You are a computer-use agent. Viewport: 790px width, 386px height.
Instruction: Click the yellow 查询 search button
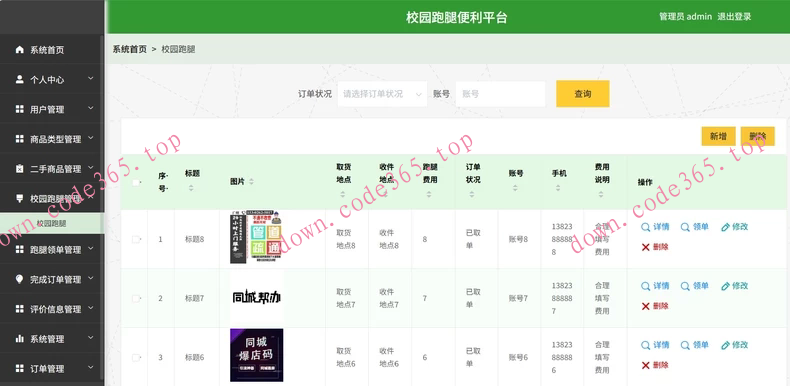click(583, 94)
